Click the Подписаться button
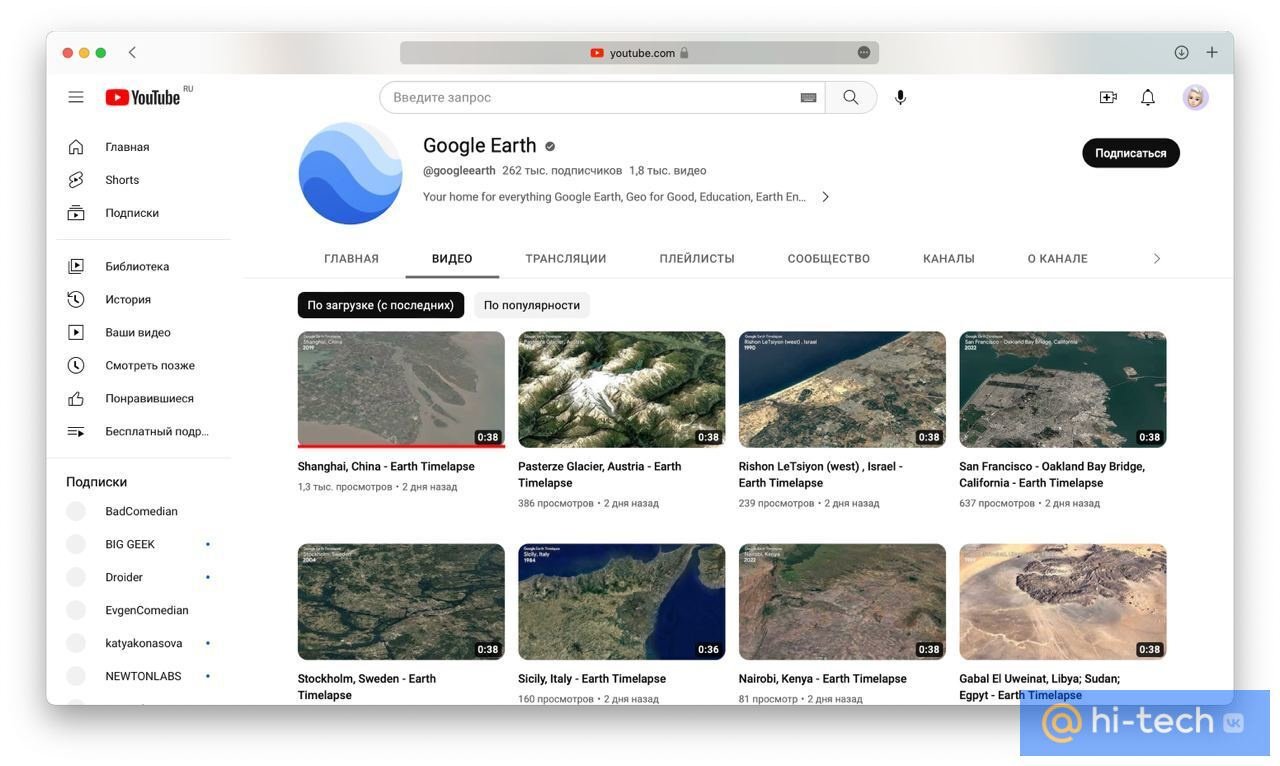The width and height of the screenshot is (1280, 766). [x=1131, y=153]
